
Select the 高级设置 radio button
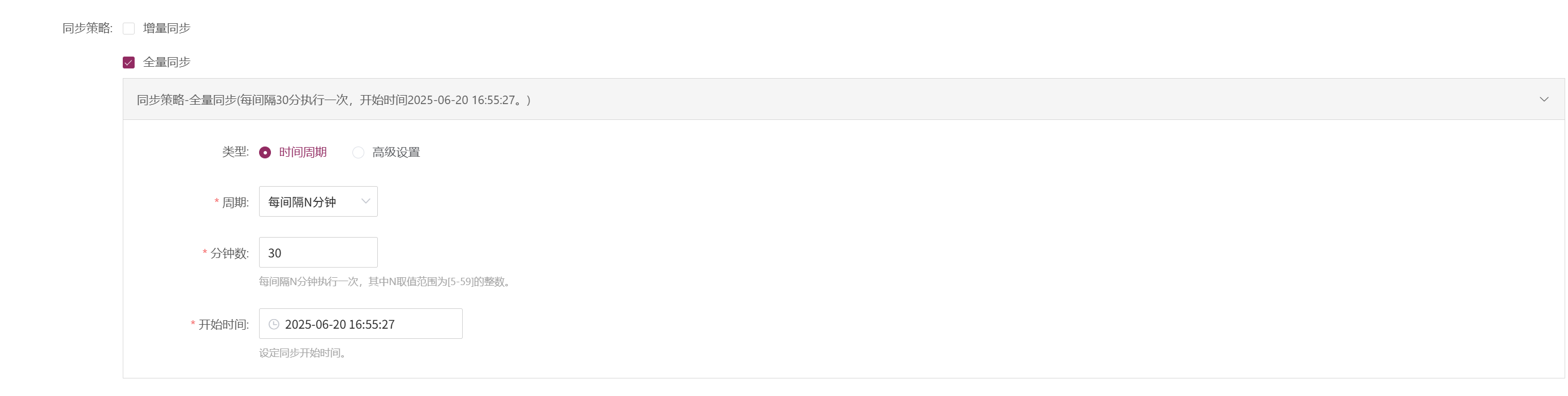coord(358,153)
